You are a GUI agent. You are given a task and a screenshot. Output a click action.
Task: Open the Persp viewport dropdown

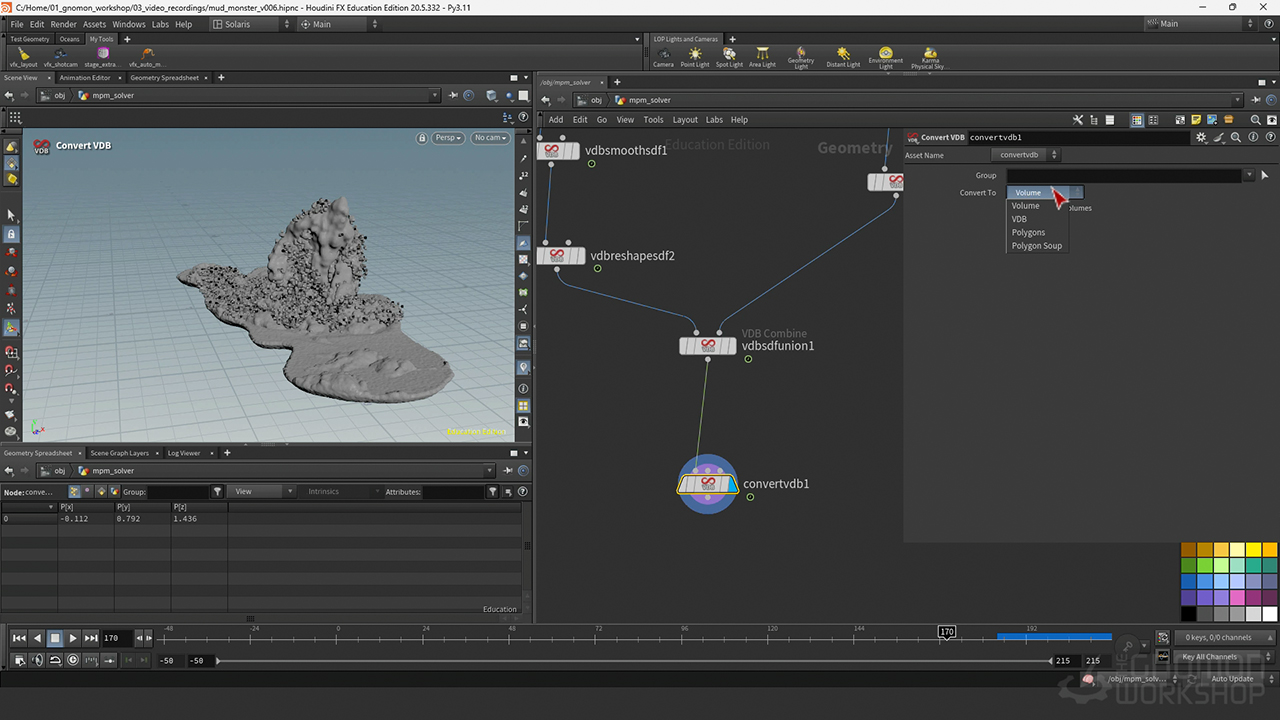(448, 138)
